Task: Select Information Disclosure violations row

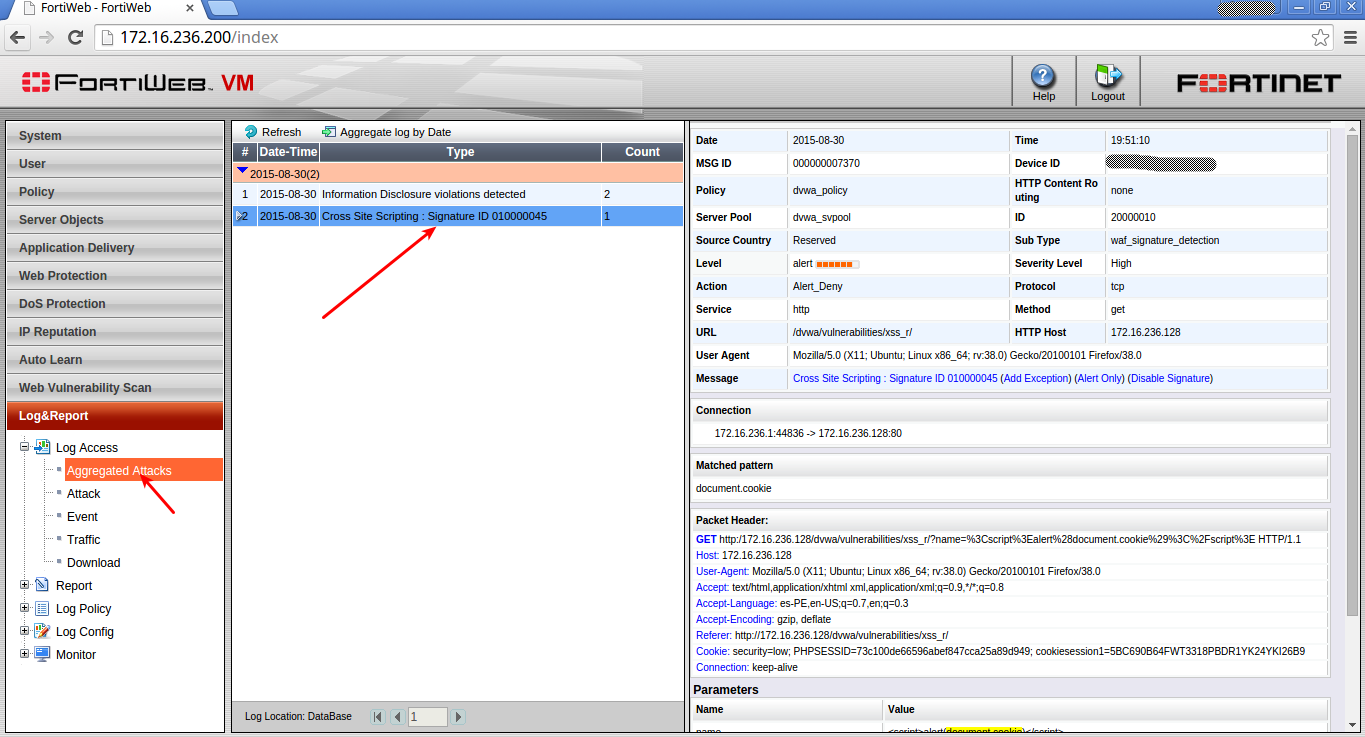Action: pos(423,194)
